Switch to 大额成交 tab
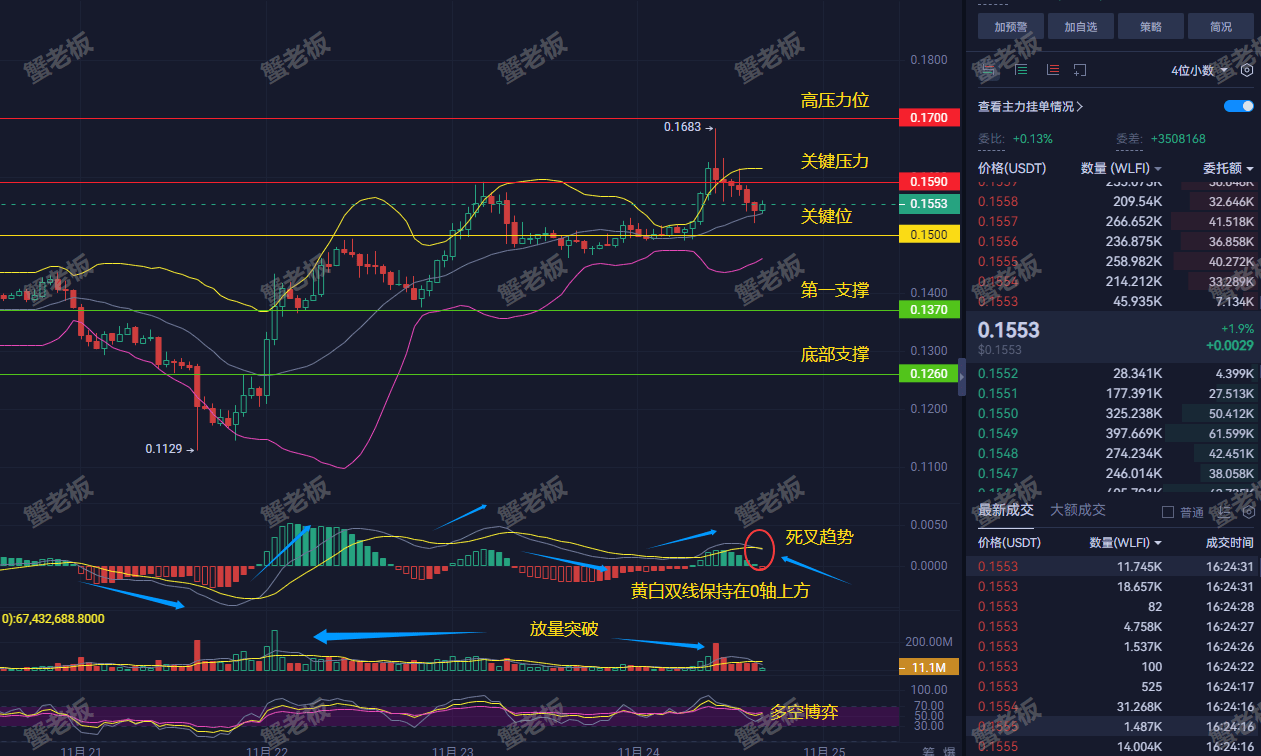 (x=1078, y=510)
